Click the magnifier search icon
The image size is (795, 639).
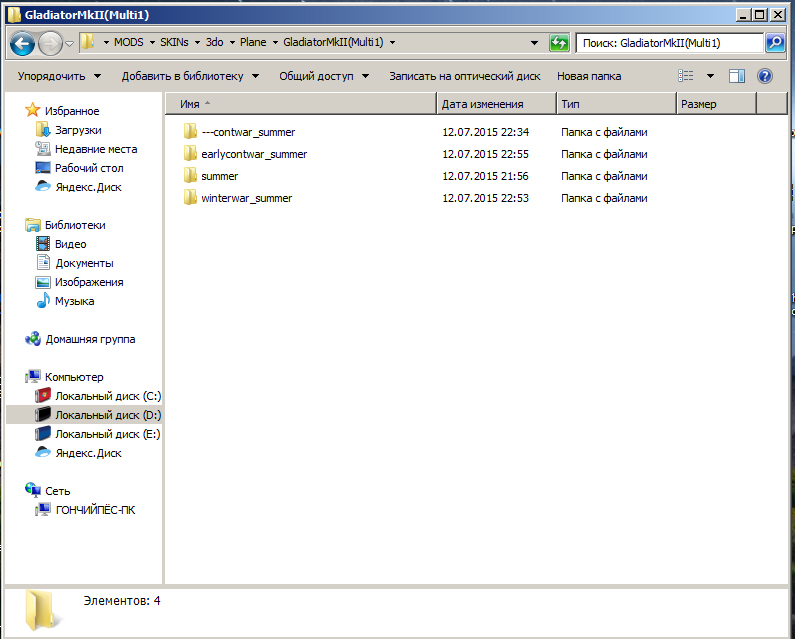[x=775, y=43]
